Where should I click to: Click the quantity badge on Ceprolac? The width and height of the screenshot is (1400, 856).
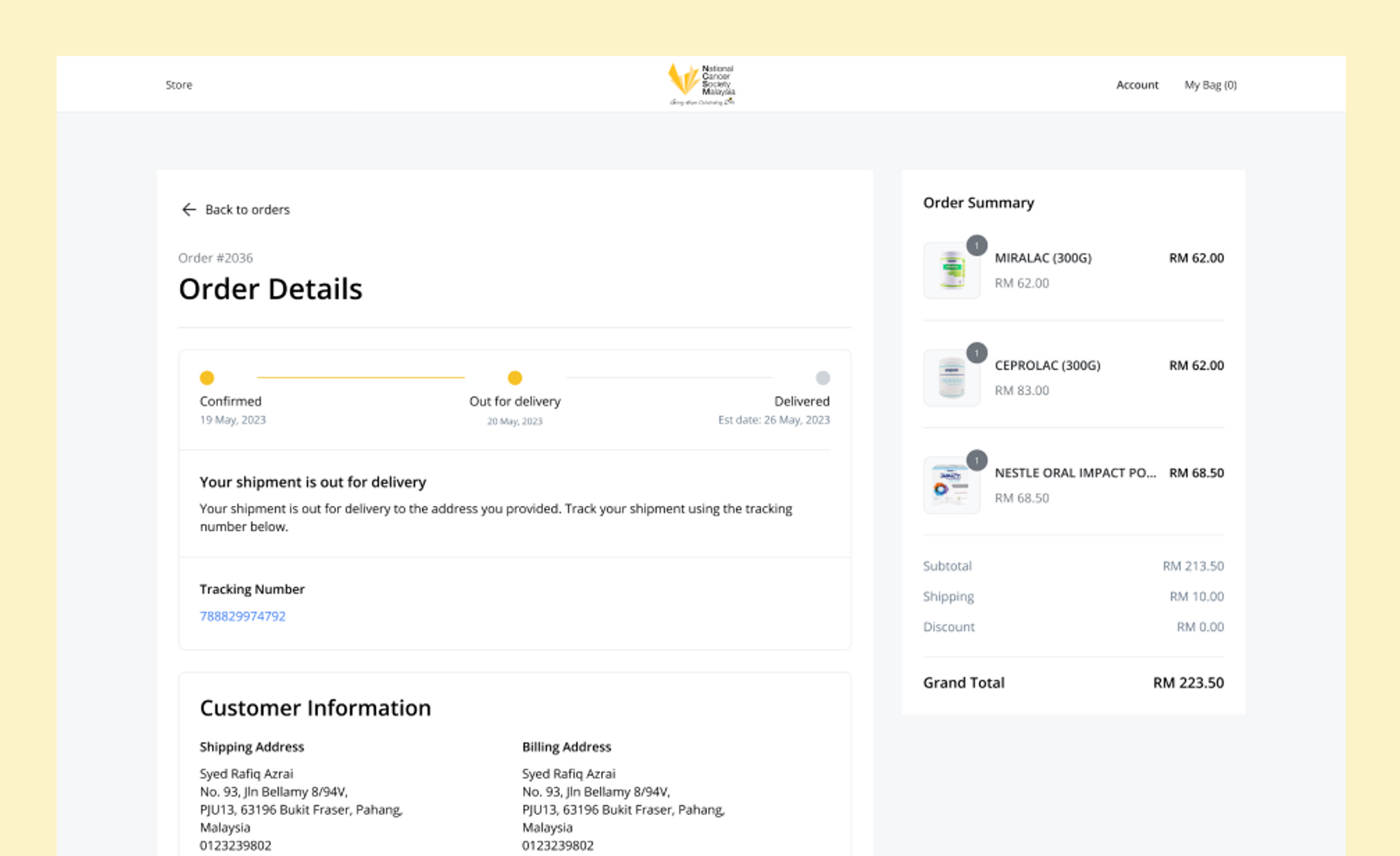(977, 353)
